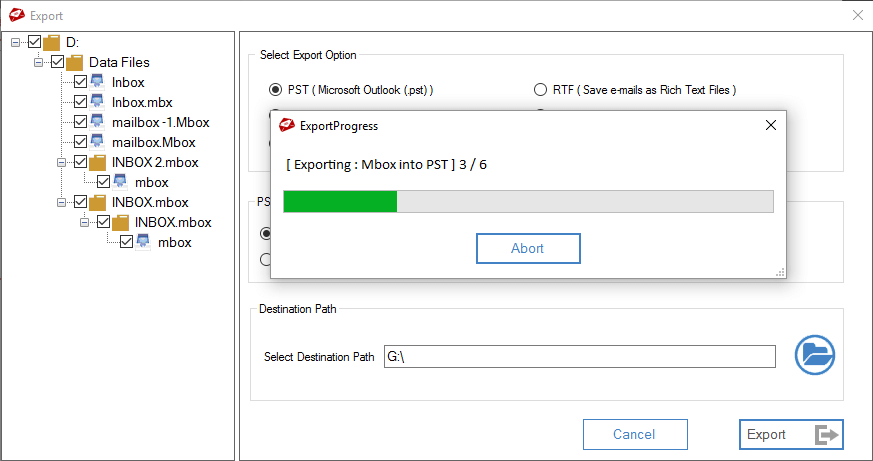This screenshot has width=873, height=461.
Task: Click the arrow icon on the Export button
Action: point(827,434)
